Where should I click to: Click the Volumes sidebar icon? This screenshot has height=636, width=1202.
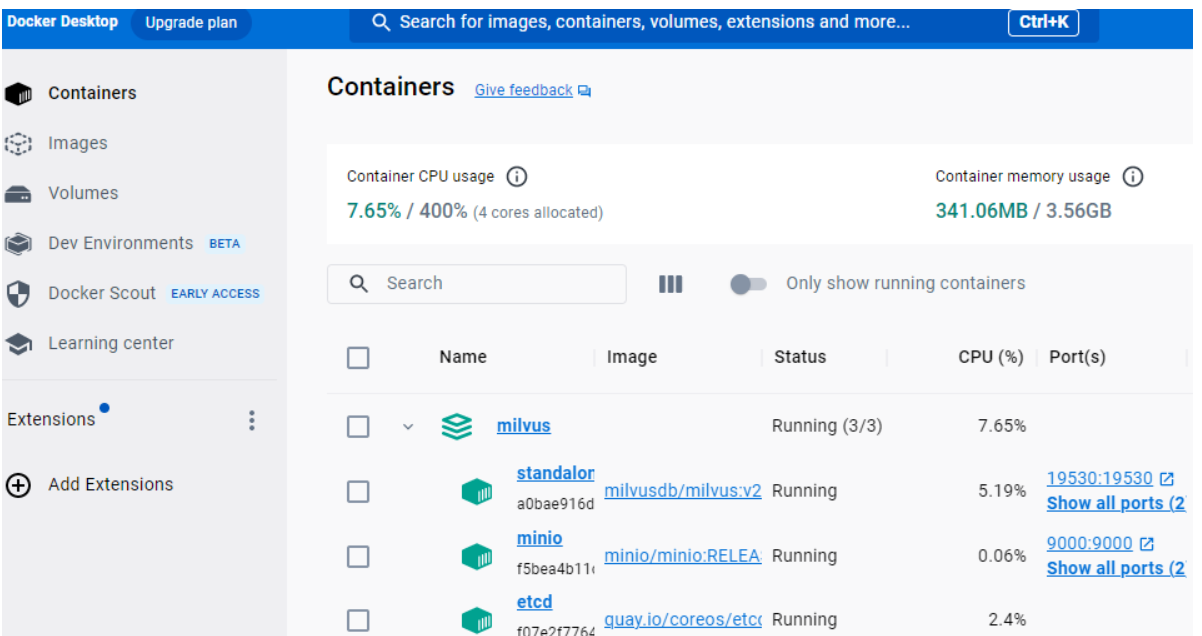(19, 194)
